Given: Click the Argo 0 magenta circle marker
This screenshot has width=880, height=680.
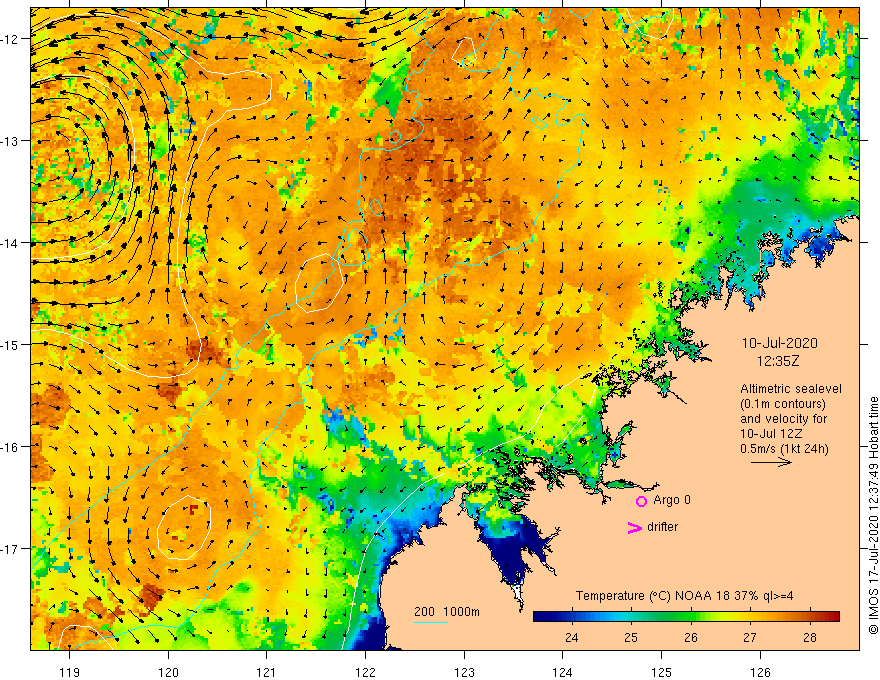Looking at the screenshot, I should click(641, 501).
